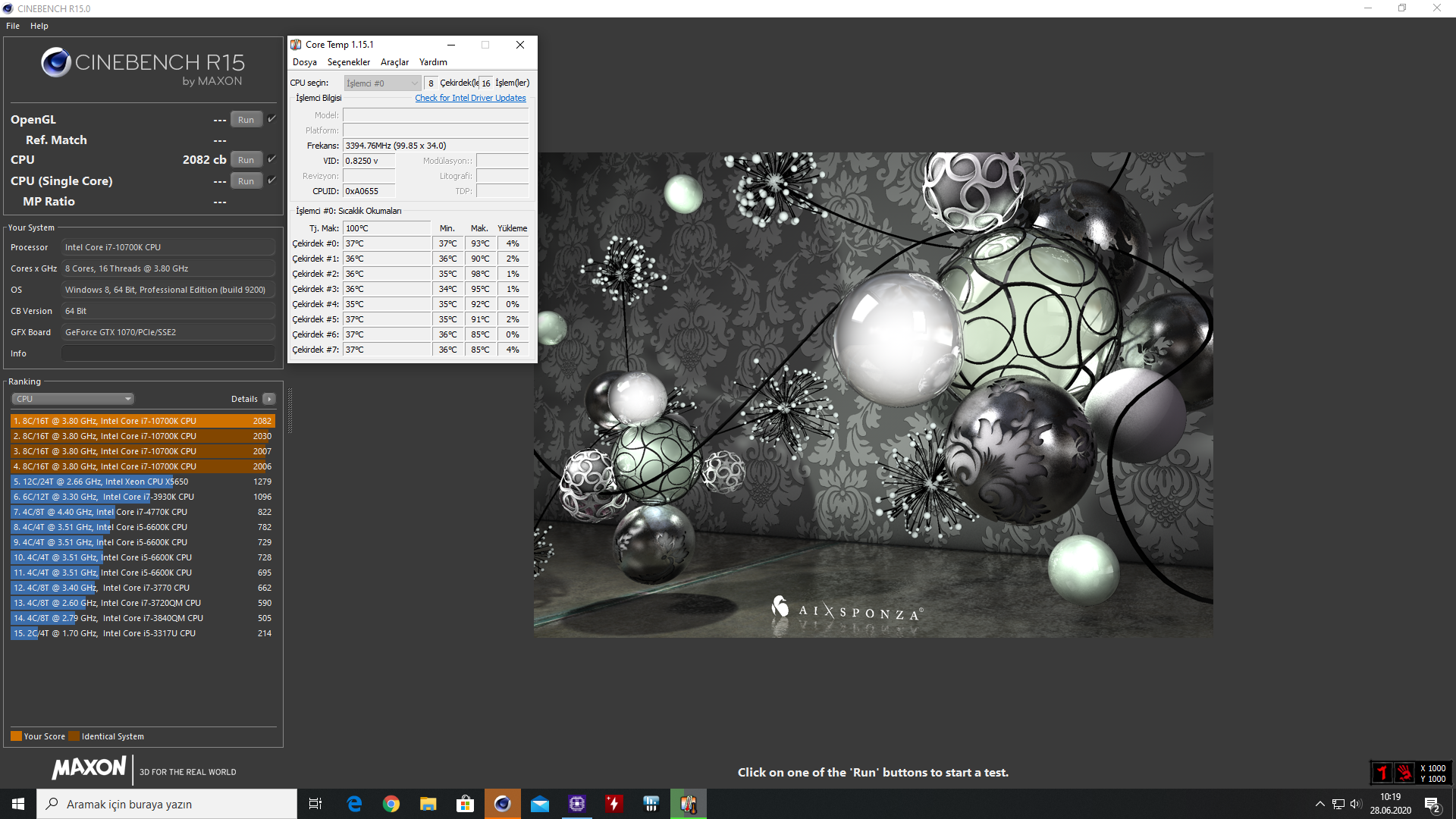Switch to Core Temp on the taskbar
This screenshot has height=819, width=1456.
tap(689, 804)
